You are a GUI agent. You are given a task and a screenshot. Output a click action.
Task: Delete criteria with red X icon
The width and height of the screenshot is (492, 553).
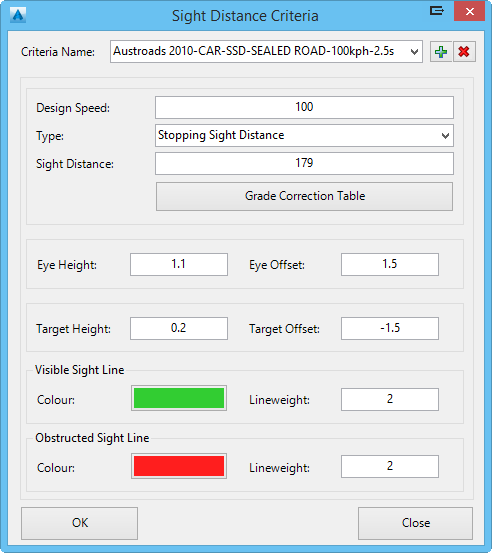point(464,52)
